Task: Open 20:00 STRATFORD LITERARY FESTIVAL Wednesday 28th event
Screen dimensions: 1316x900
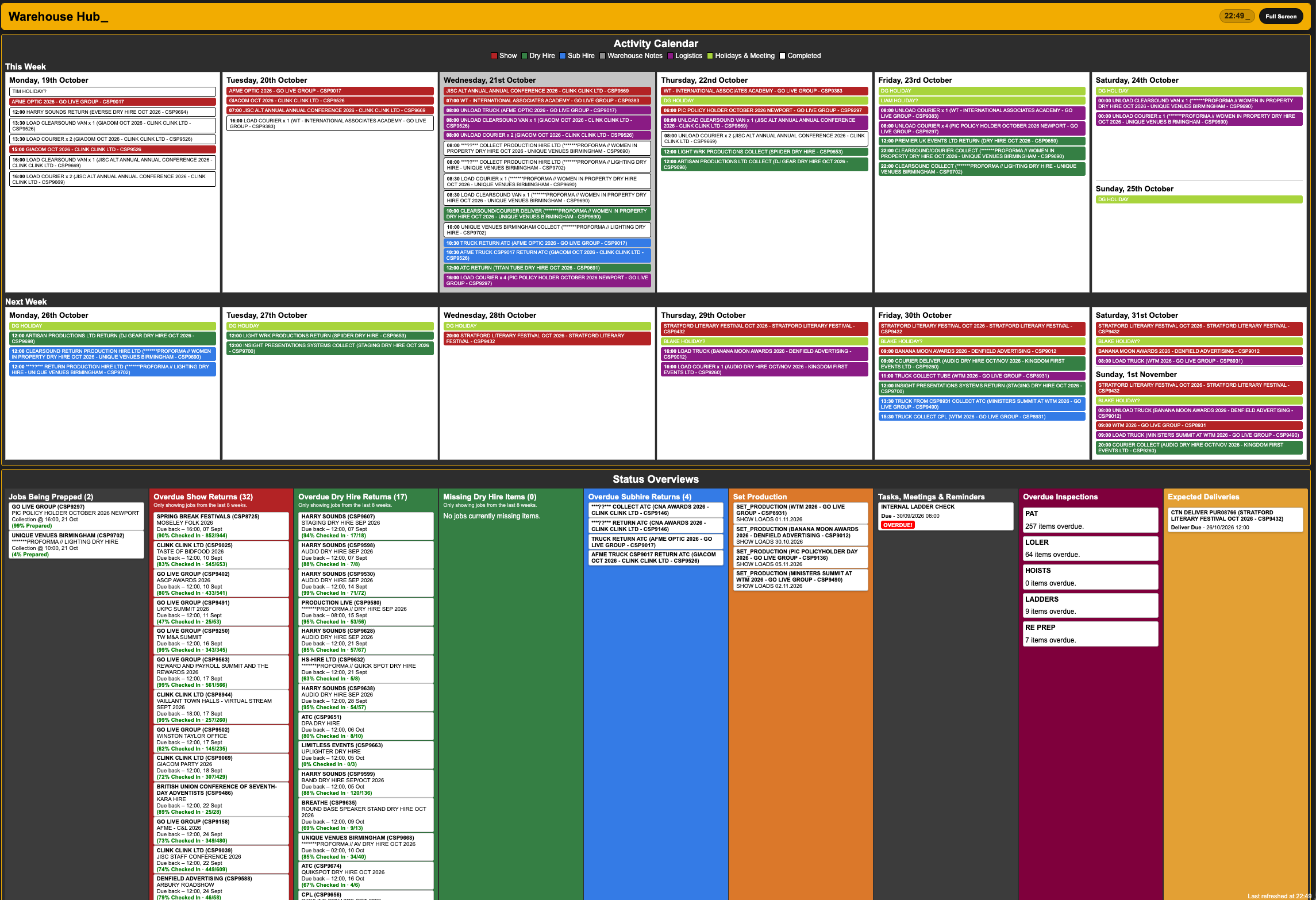Action: 547,339
